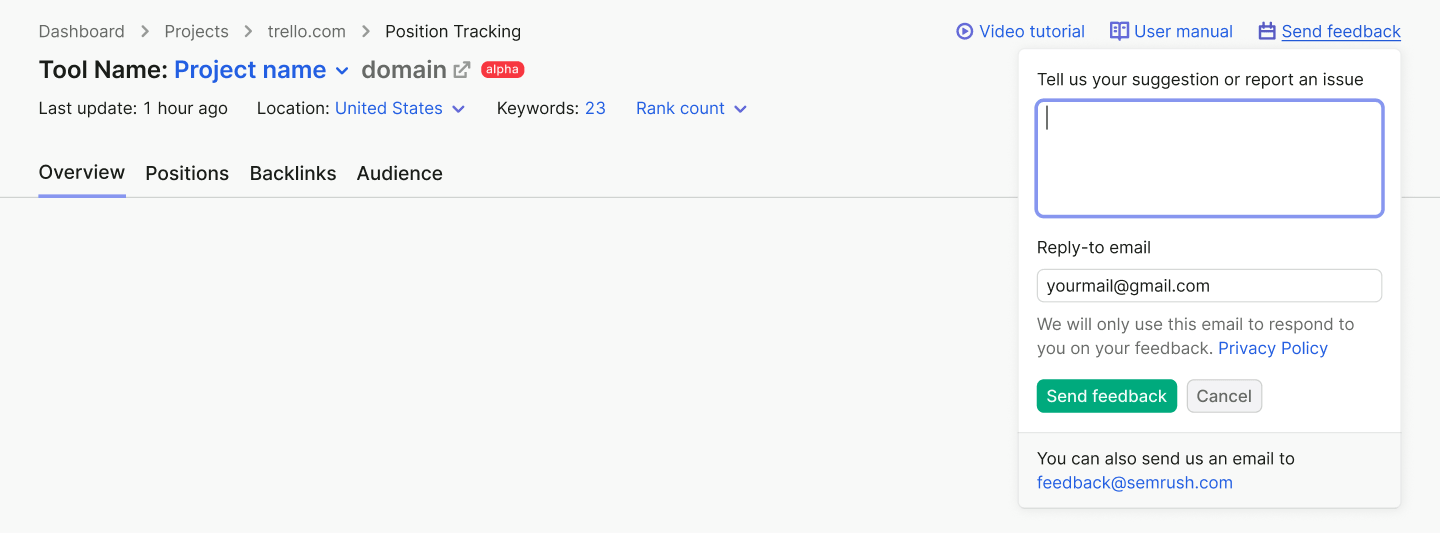Expand the Rank count dropdown
The image size is (1440, 533).
point(691,108)
